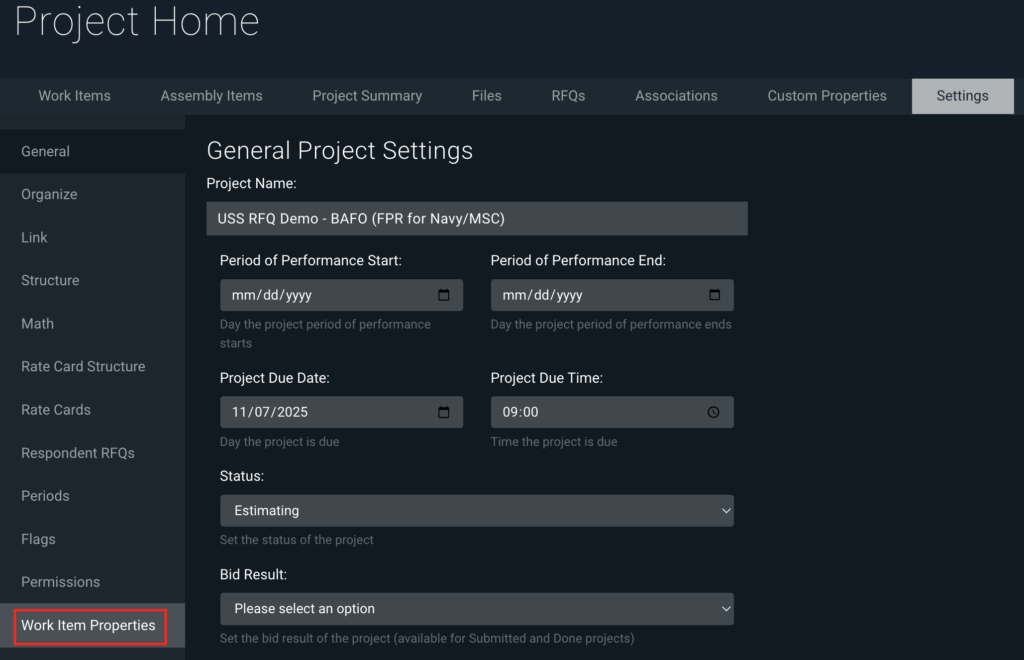
Task: Open the Assembly Items tab
Action: point(211,96)
